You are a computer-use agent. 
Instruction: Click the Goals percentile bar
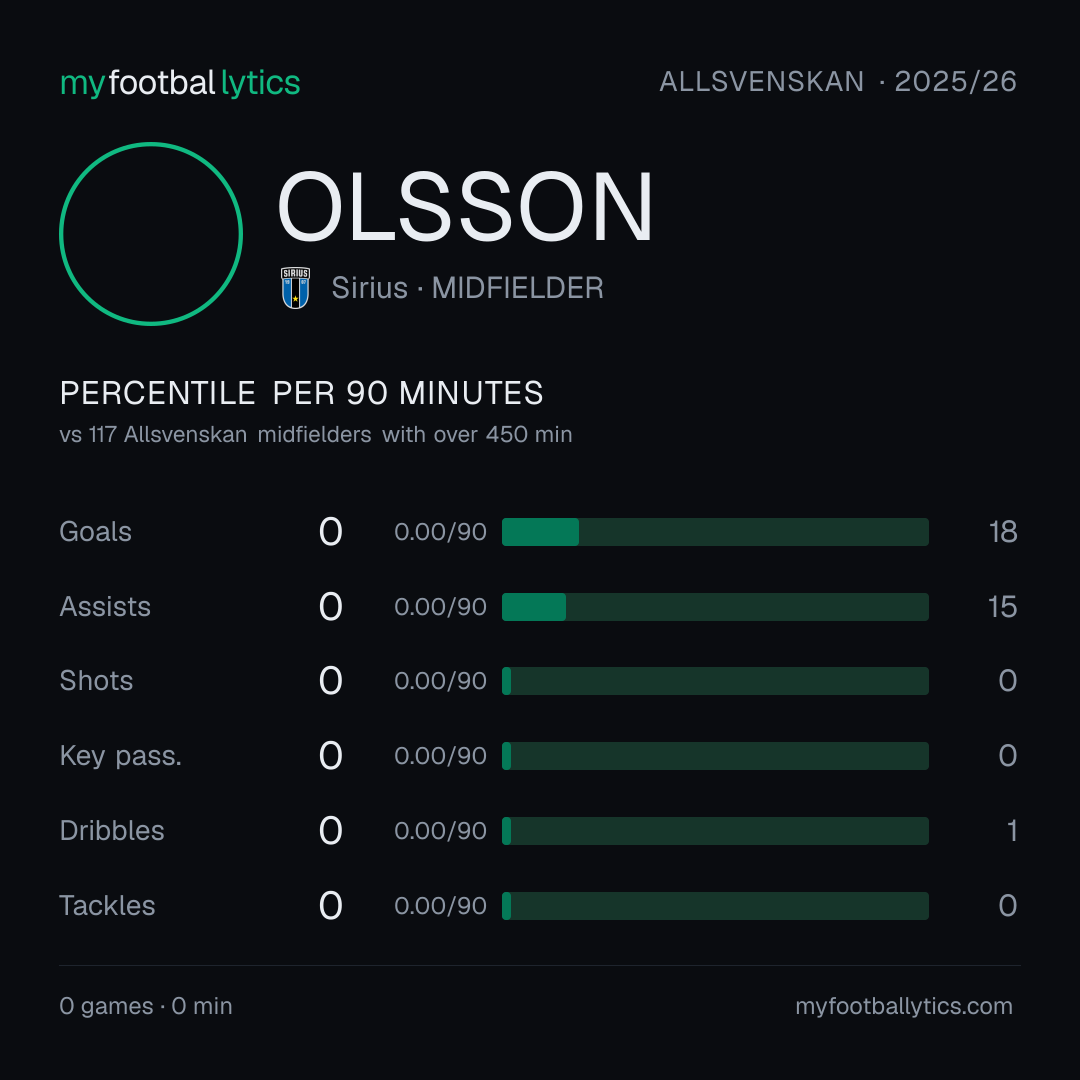click(x=715, y=532)
